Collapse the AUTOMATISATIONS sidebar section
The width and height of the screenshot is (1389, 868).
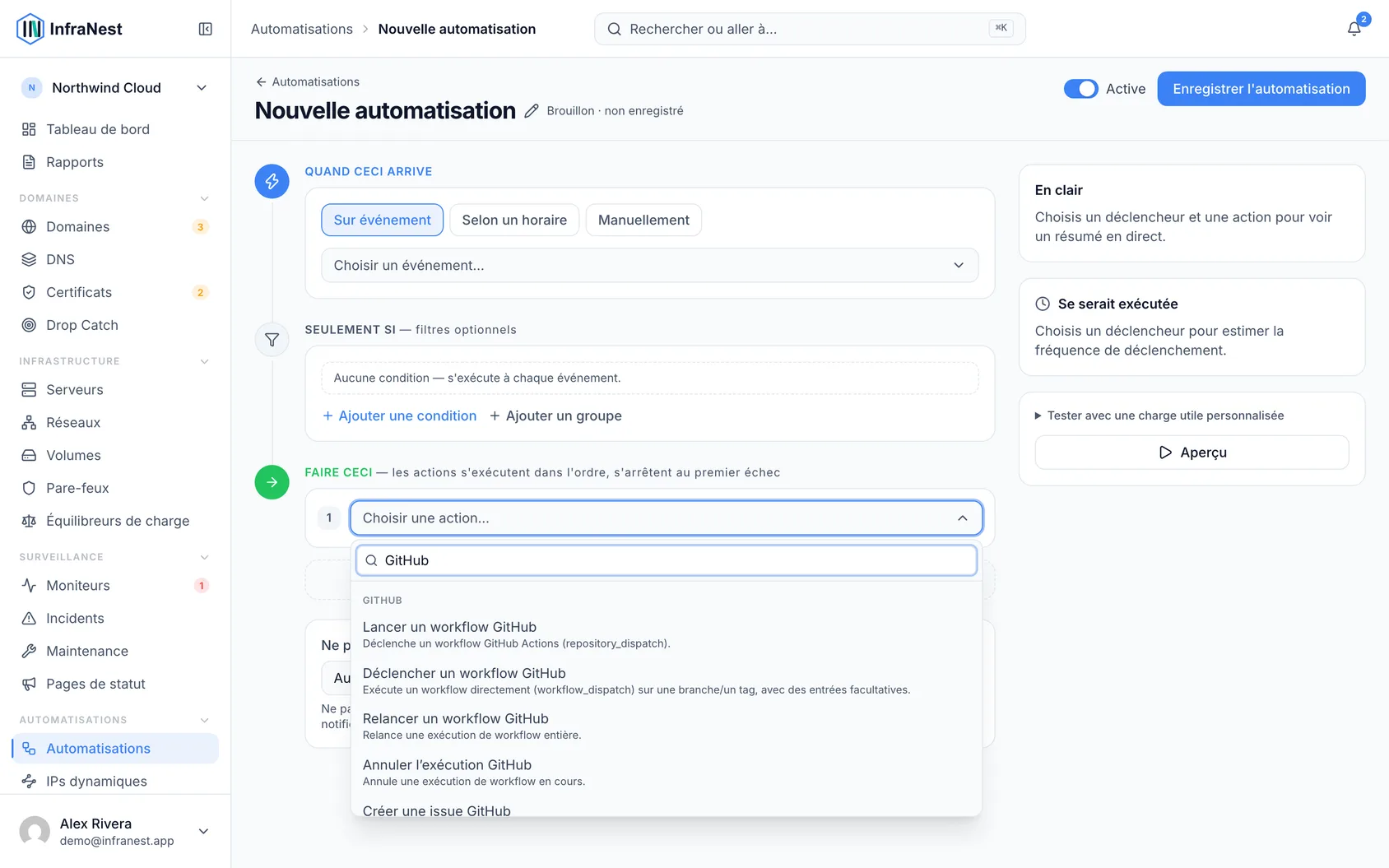pos(205,720)
